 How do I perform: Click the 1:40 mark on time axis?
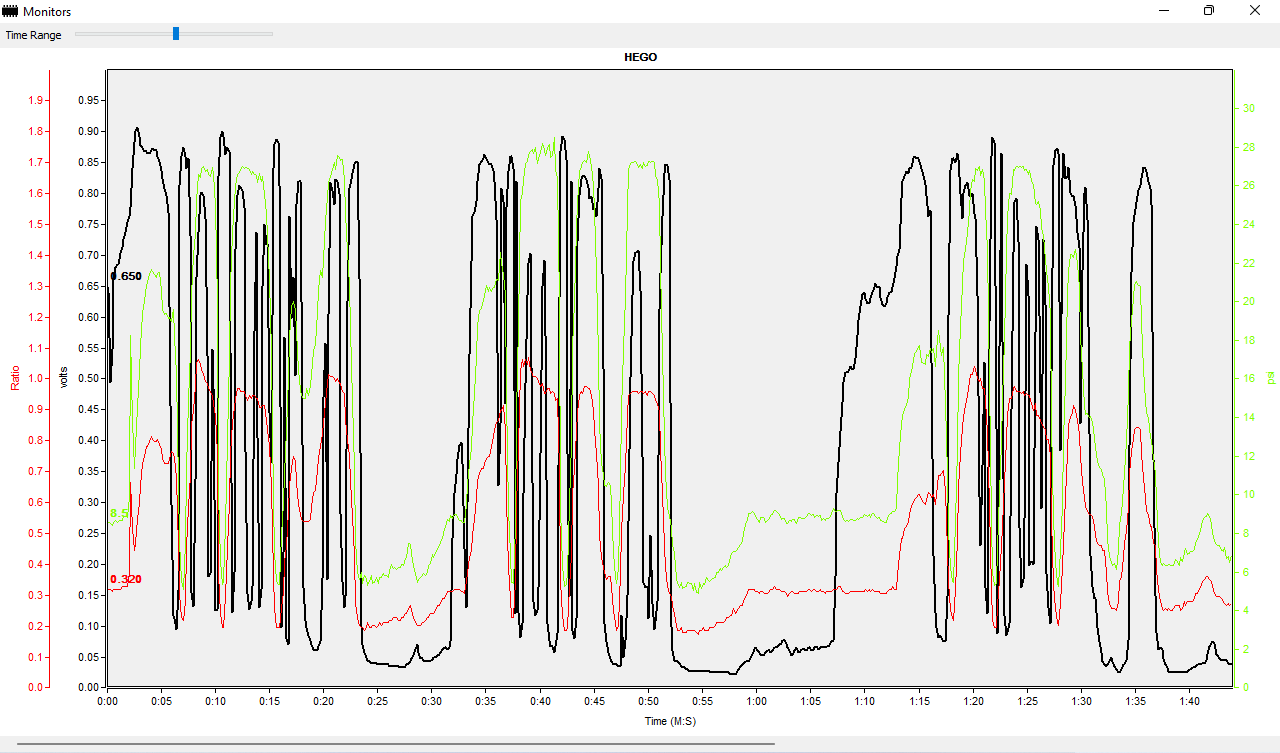pos(1188,703)
